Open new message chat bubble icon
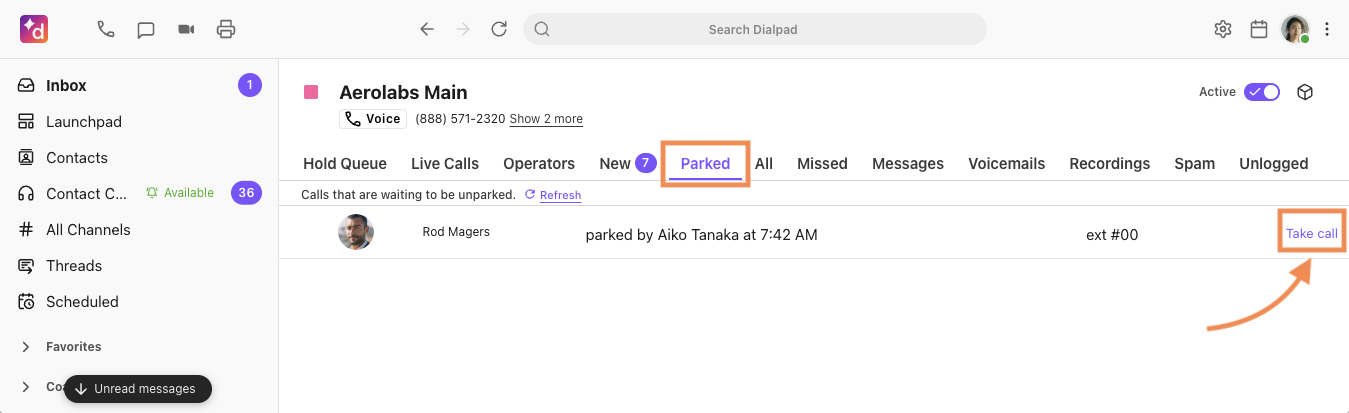The height and width of the screenshot is (413, 1349). point(146,29)
